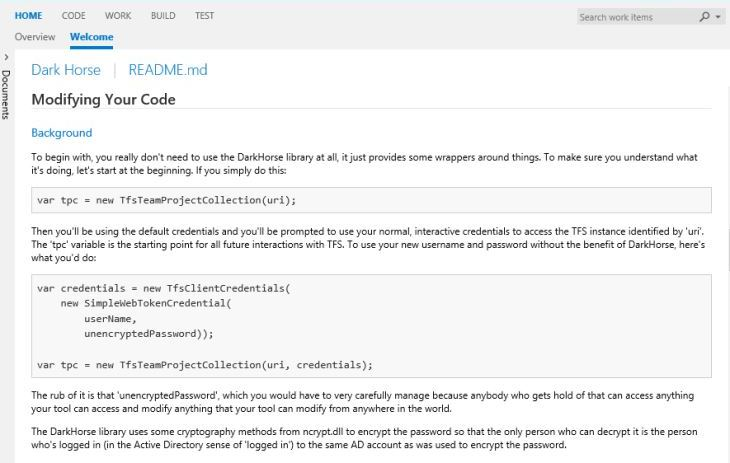Image resolution: width=730 pixels, height=463 pixels.
Task: Click the vertical Documents panel label
Action: (6, 95)
